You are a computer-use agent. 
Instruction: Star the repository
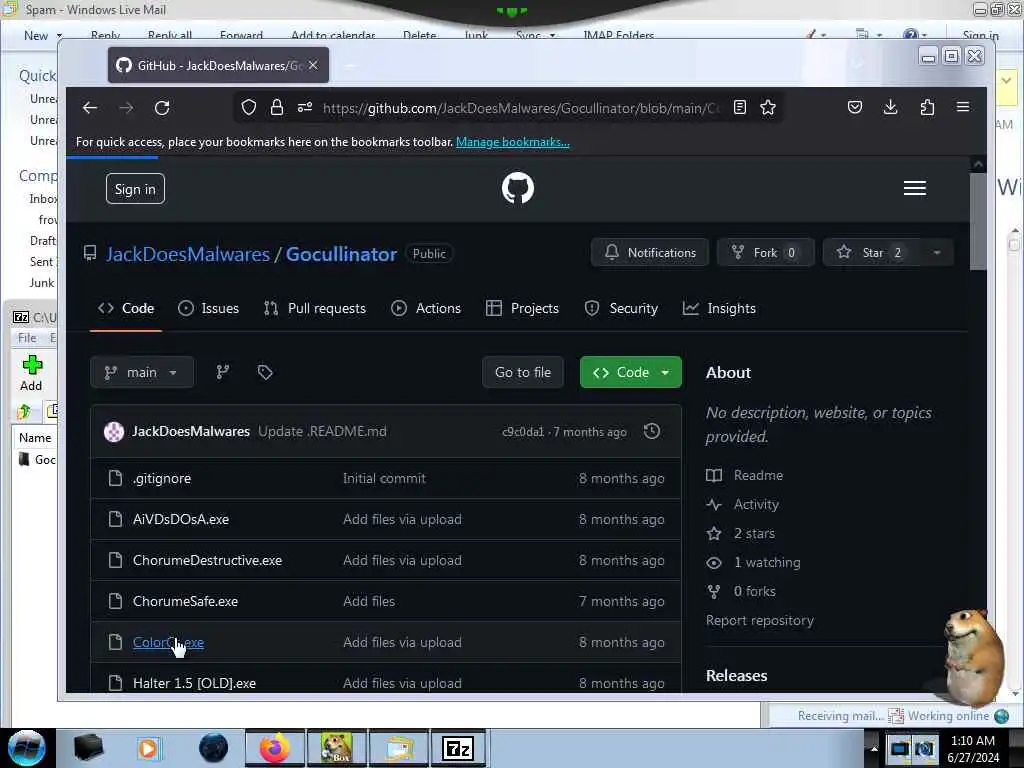tap(872, 253)
